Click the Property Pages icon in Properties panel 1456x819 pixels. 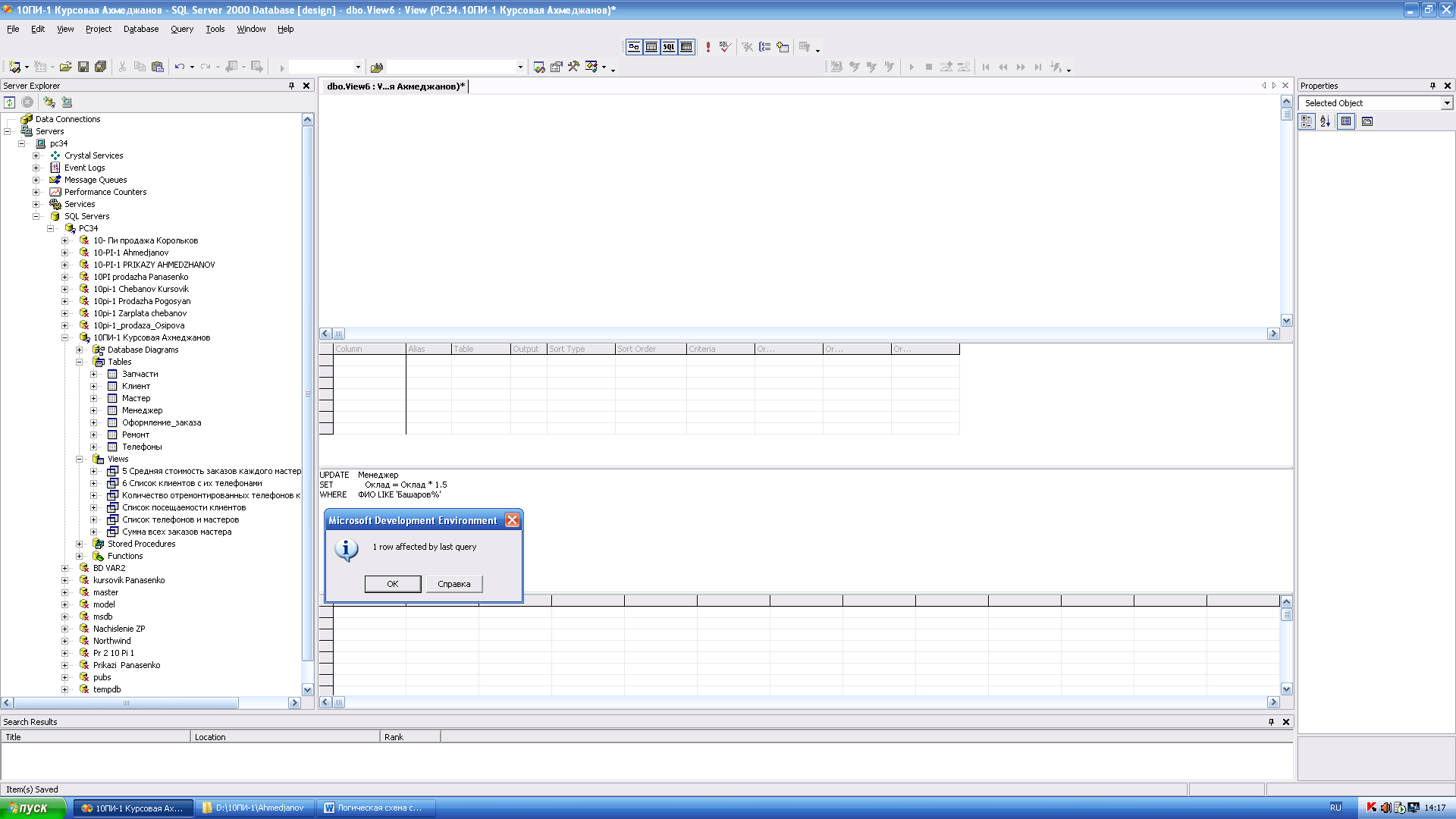tap(1367, 121)
